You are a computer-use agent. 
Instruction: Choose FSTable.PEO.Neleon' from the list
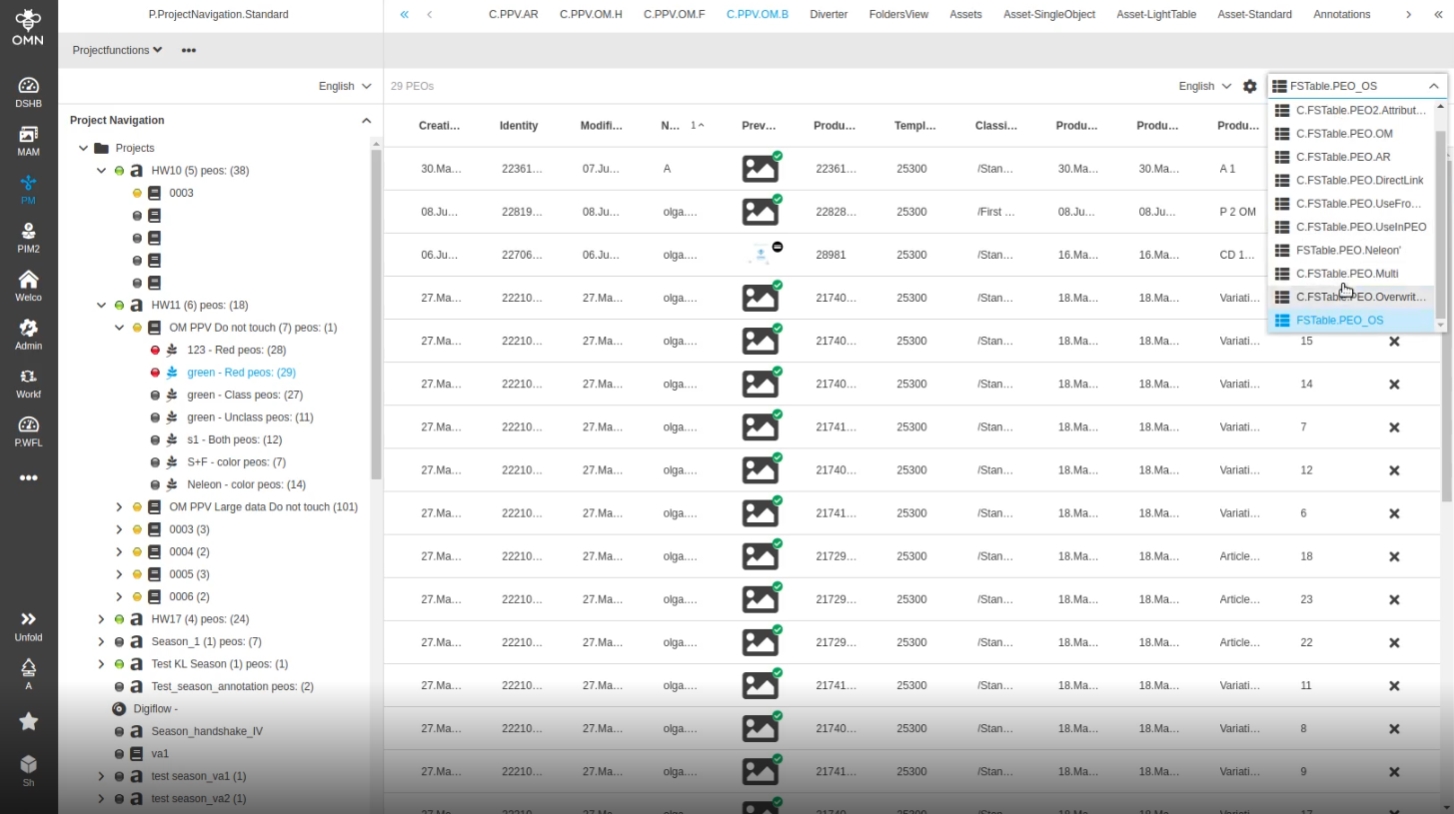1352,250
